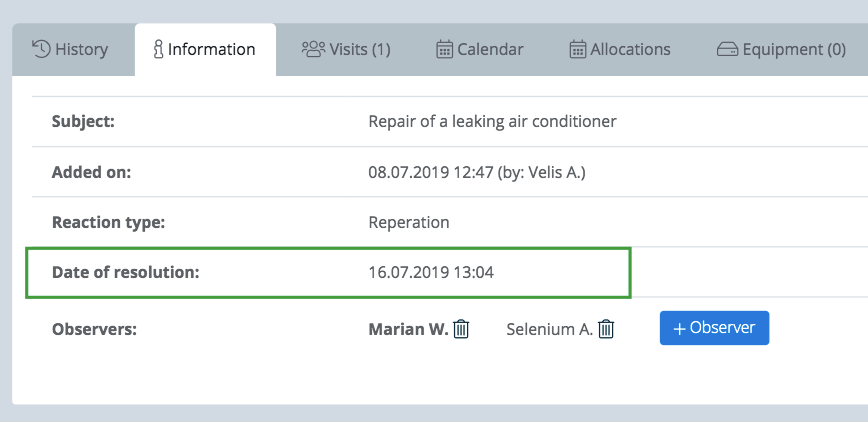Click the people group icon for Visits
Image resolution: width=868 pixels, height=422 pixels.
(x=313, y=49)
